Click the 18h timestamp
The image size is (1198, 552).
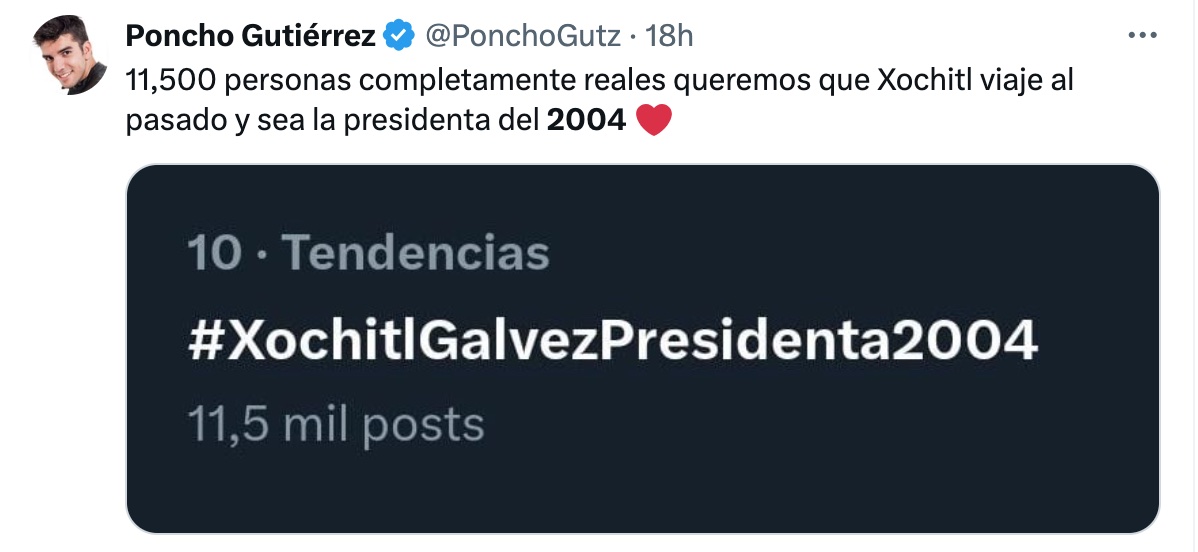pos(670,37)
